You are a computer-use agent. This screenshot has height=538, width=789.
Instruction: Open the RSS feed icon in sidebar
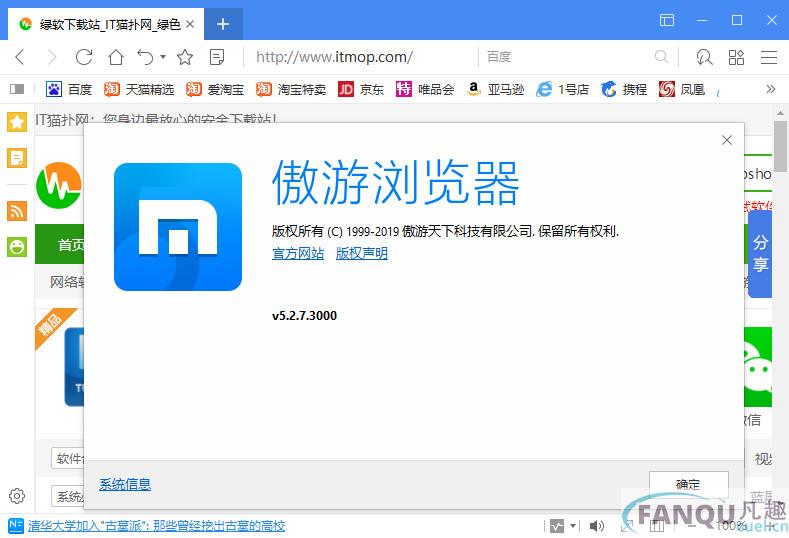(x=17, y=211)
